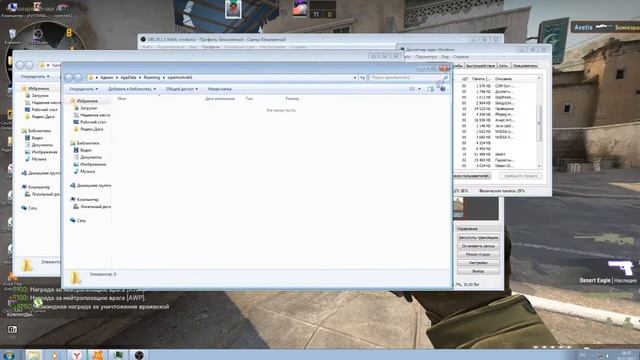Screen dimensions: 640x360
Task: Open the Параметры menu in Task Manager
Action: coord(426,57)
